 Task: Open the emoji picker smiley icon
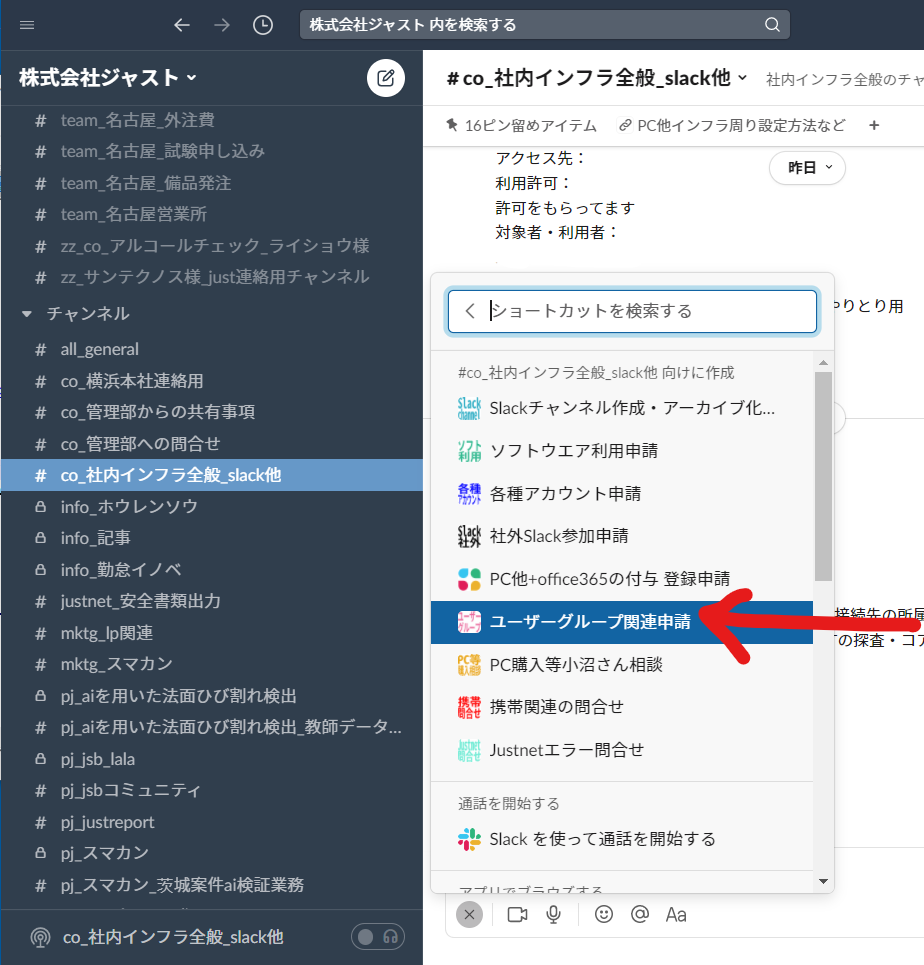[604, 915]
